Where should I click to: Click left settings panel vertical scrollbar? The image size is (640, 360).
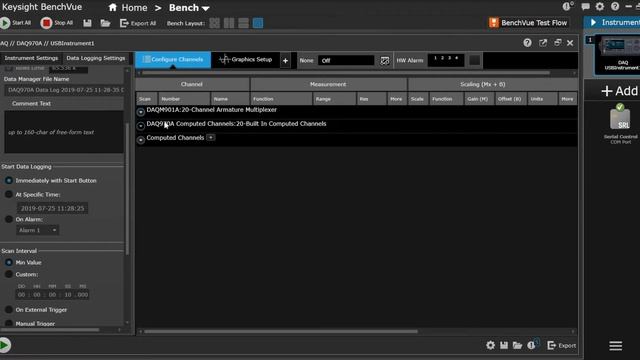click(x=127, y=188)
